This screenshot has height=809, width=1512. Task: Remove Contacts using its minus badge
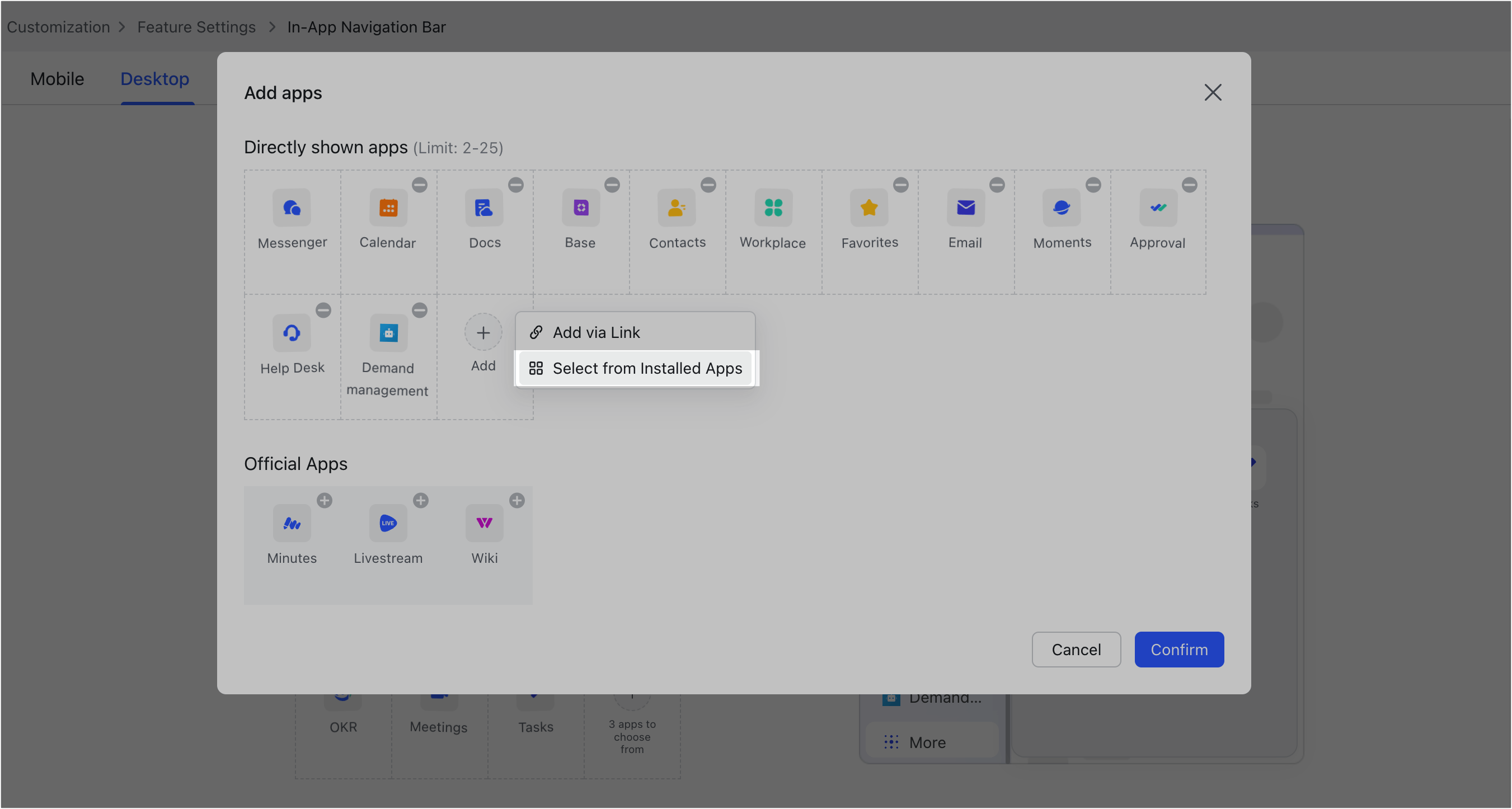(x=708, y=185)
